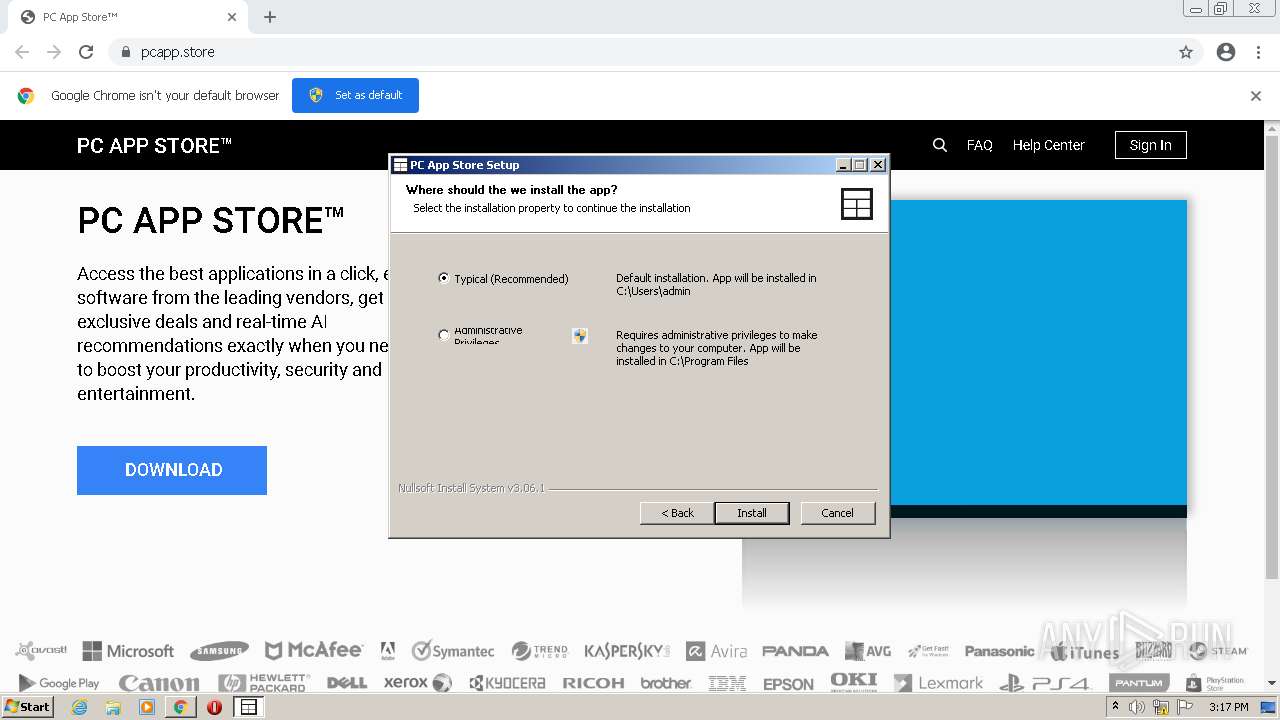Open the FAQ page link
The image size is (1280, 720).
979,145
